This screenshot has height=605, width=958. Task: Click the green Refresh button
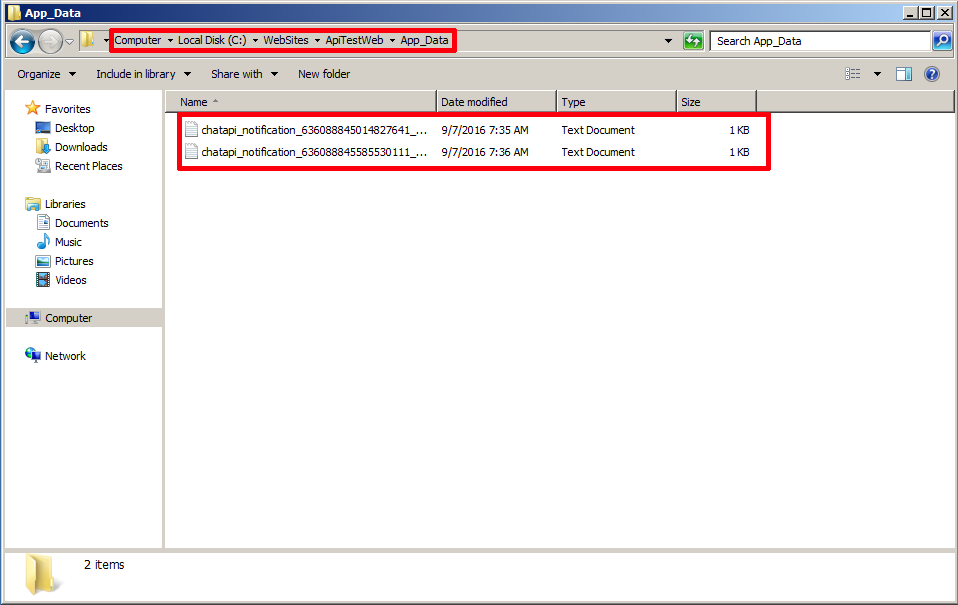(x=693, y=41)
